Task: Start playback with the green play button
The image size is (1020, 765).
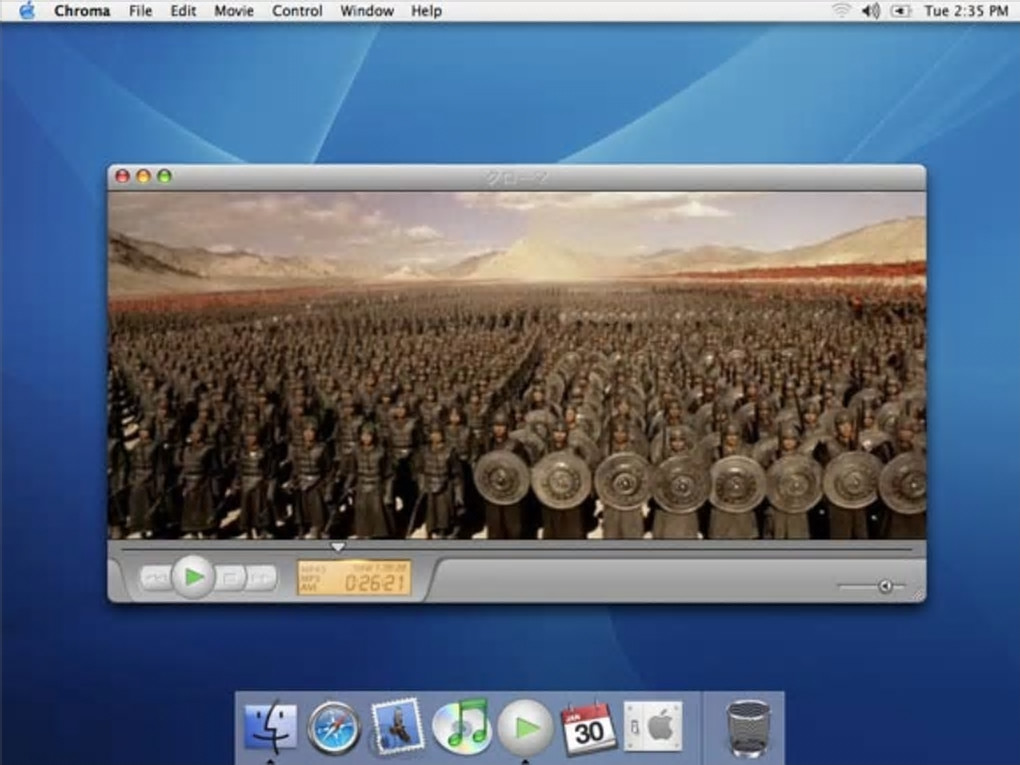Action: tap(193, 576)
